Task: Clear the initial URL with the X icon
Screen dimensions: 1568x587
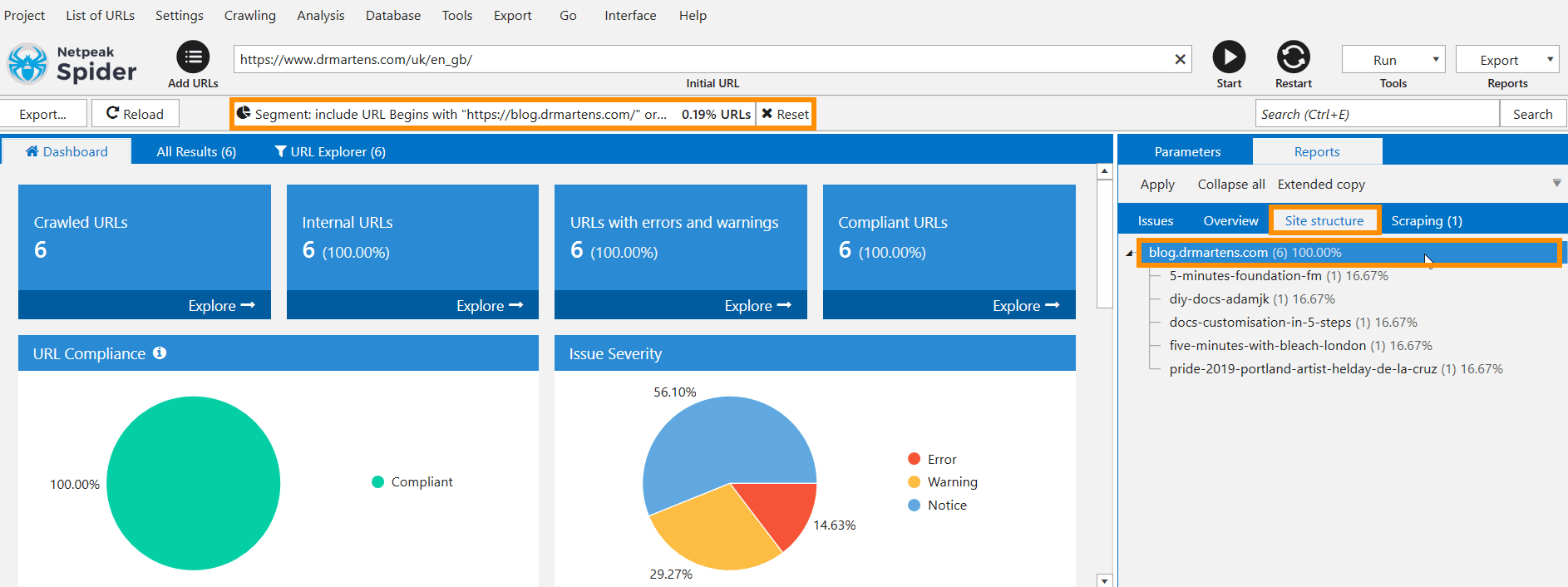Action: coord(1180,59)
